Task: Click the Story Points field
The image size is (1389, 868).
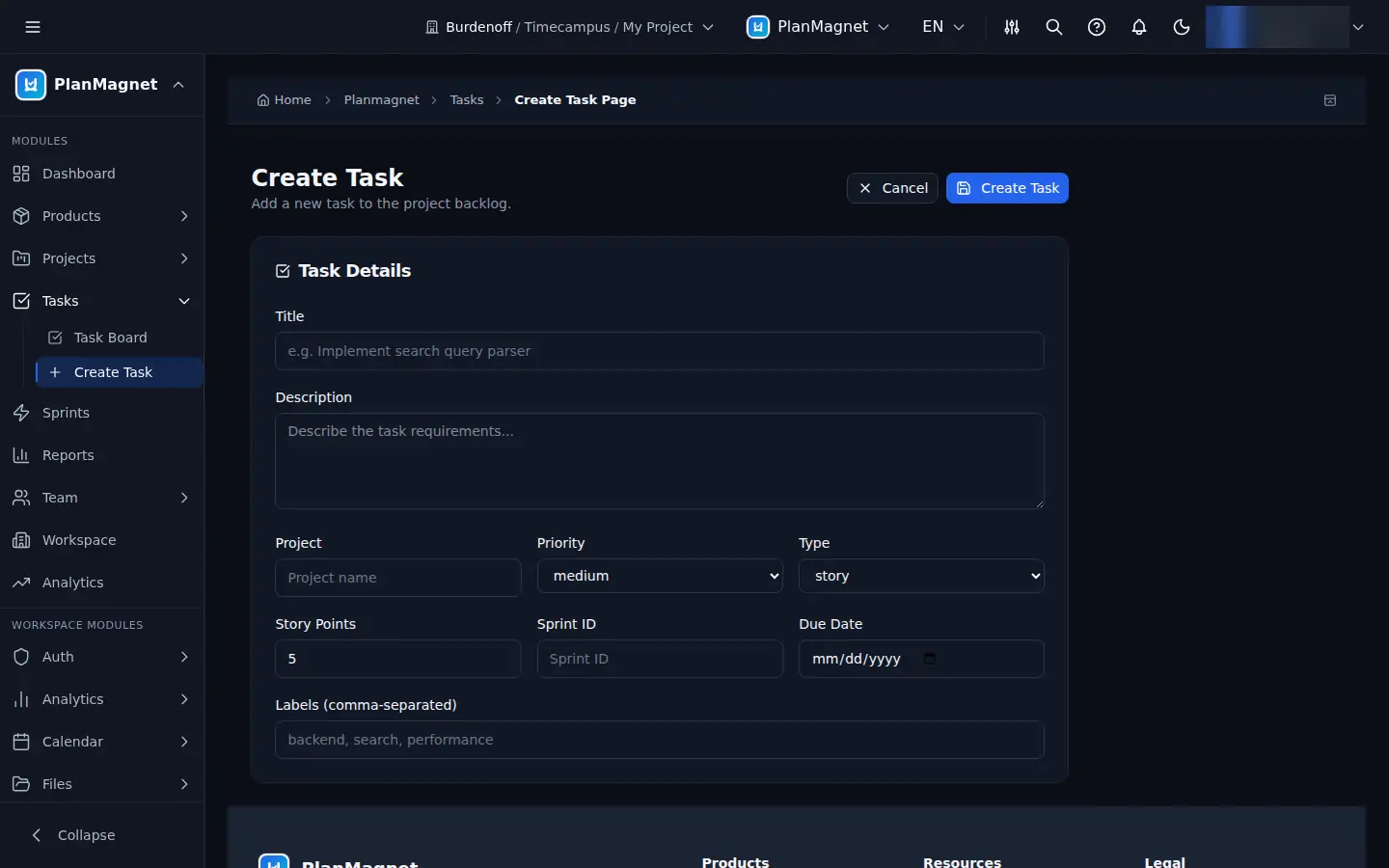Action: click(398, 659)
